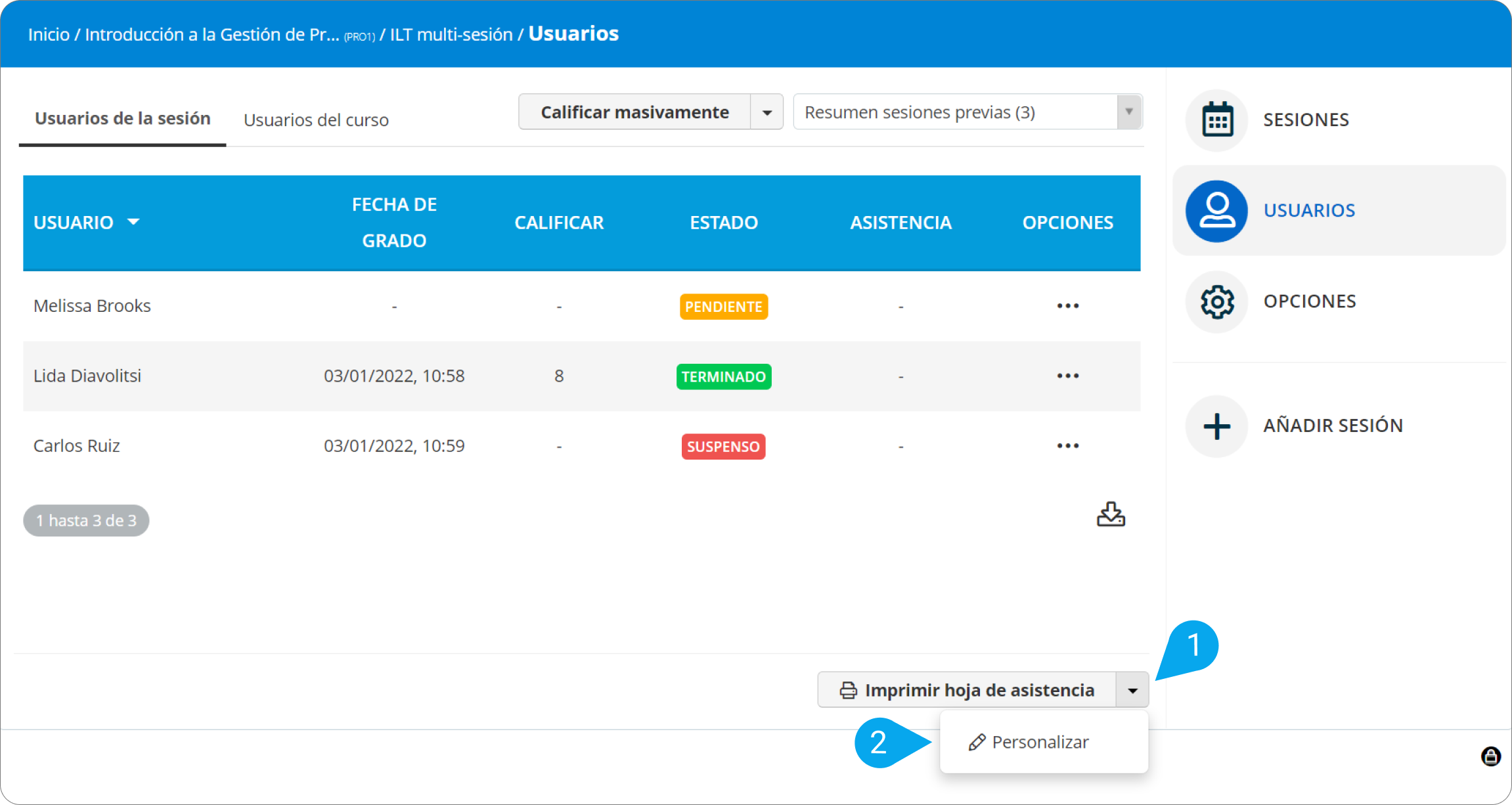Open the Sesiones calendar icon
Screen dimensions: 1512x805
point(1216,120)
